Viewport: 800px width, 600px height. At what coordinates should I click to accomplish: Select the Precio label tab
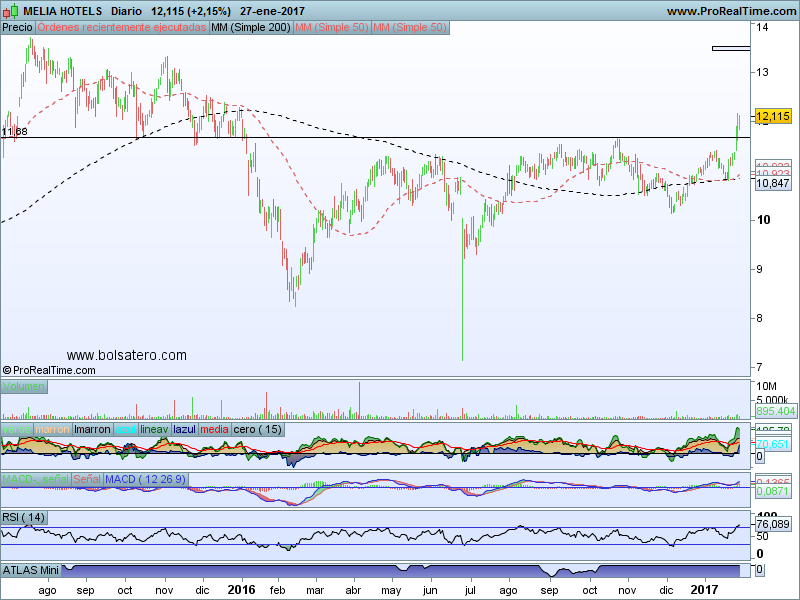pyautogui.click(x=17, y=28)
